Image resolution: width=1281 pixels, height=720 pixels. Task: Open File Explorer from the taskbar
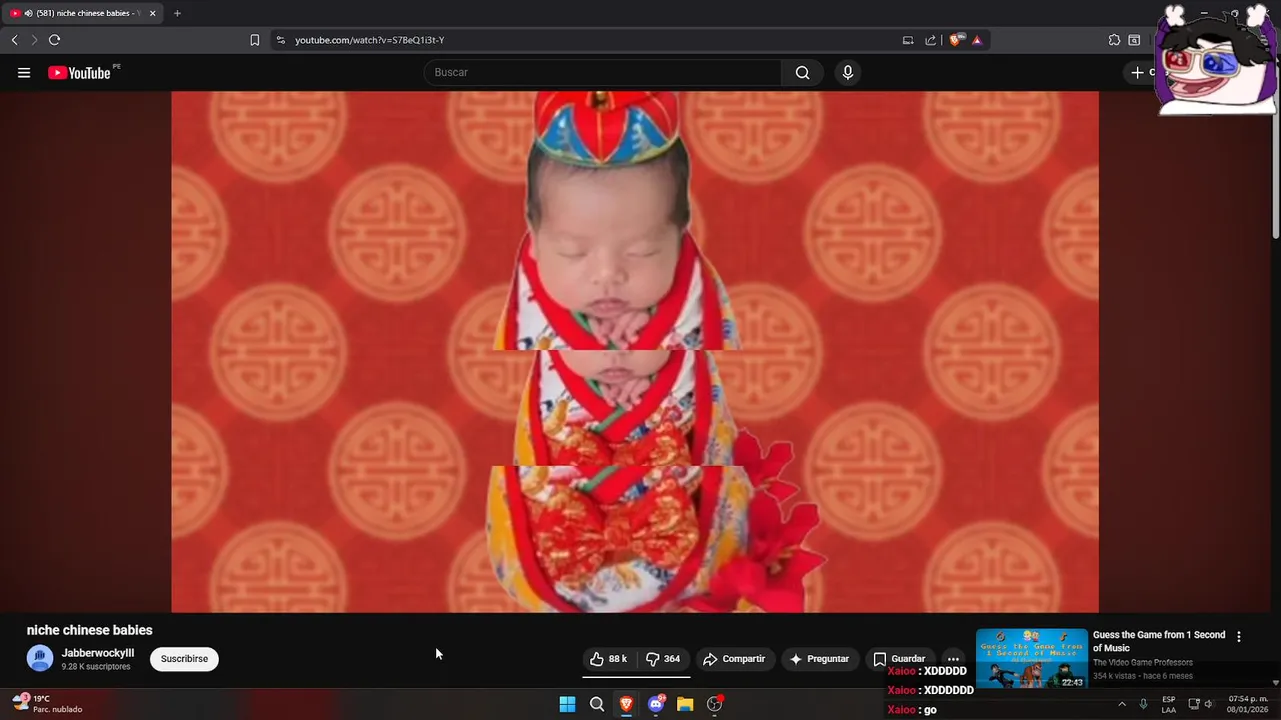click(685, 704)
